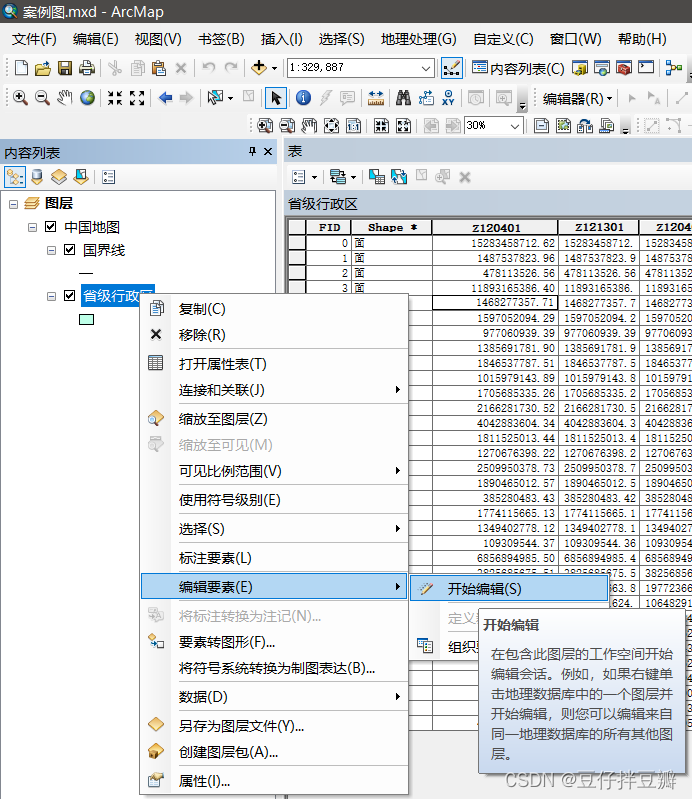The image size is (692, 799).
Task: Choose 开始编辑(S) from the submenu
Action: (509, 589)
